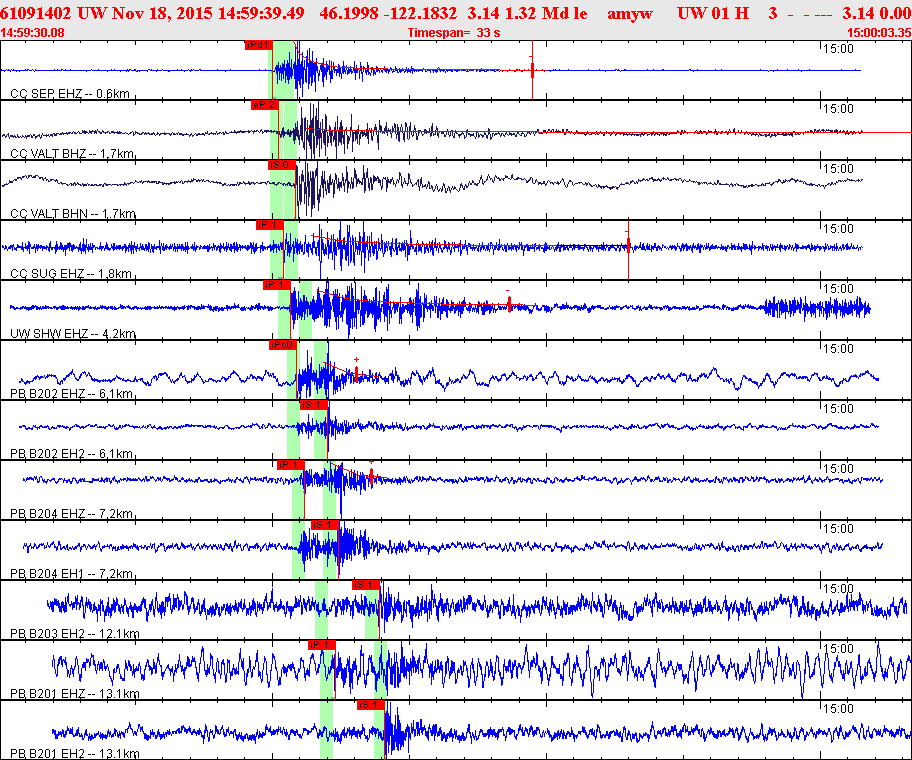Click the iS 1 pick flag on B201 EH2

tap(370, 705)
